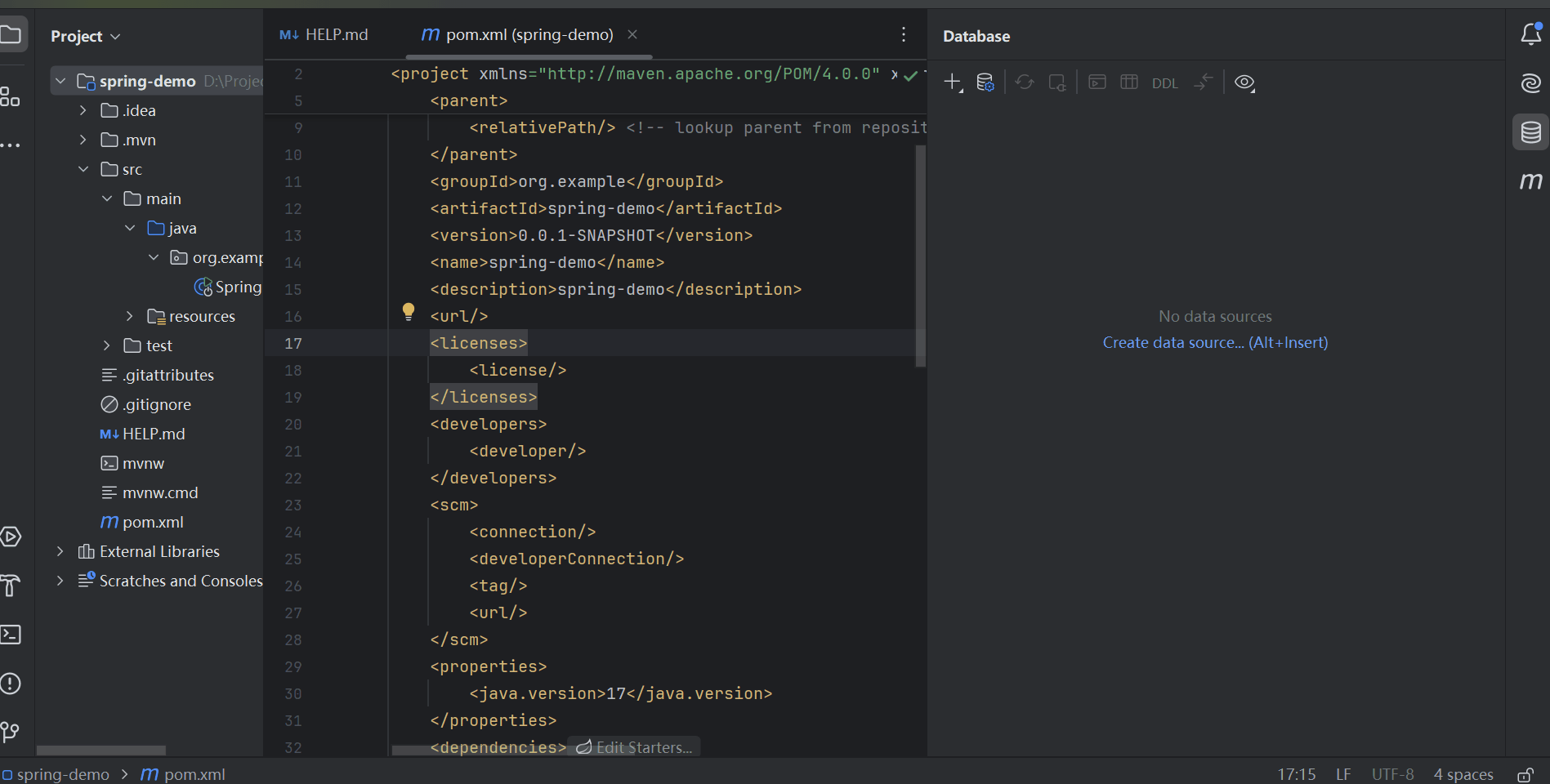The width and height of the screenshot is (1550, 784).
Task: Select the mvnw file
Action: click(x=132, y=463)
